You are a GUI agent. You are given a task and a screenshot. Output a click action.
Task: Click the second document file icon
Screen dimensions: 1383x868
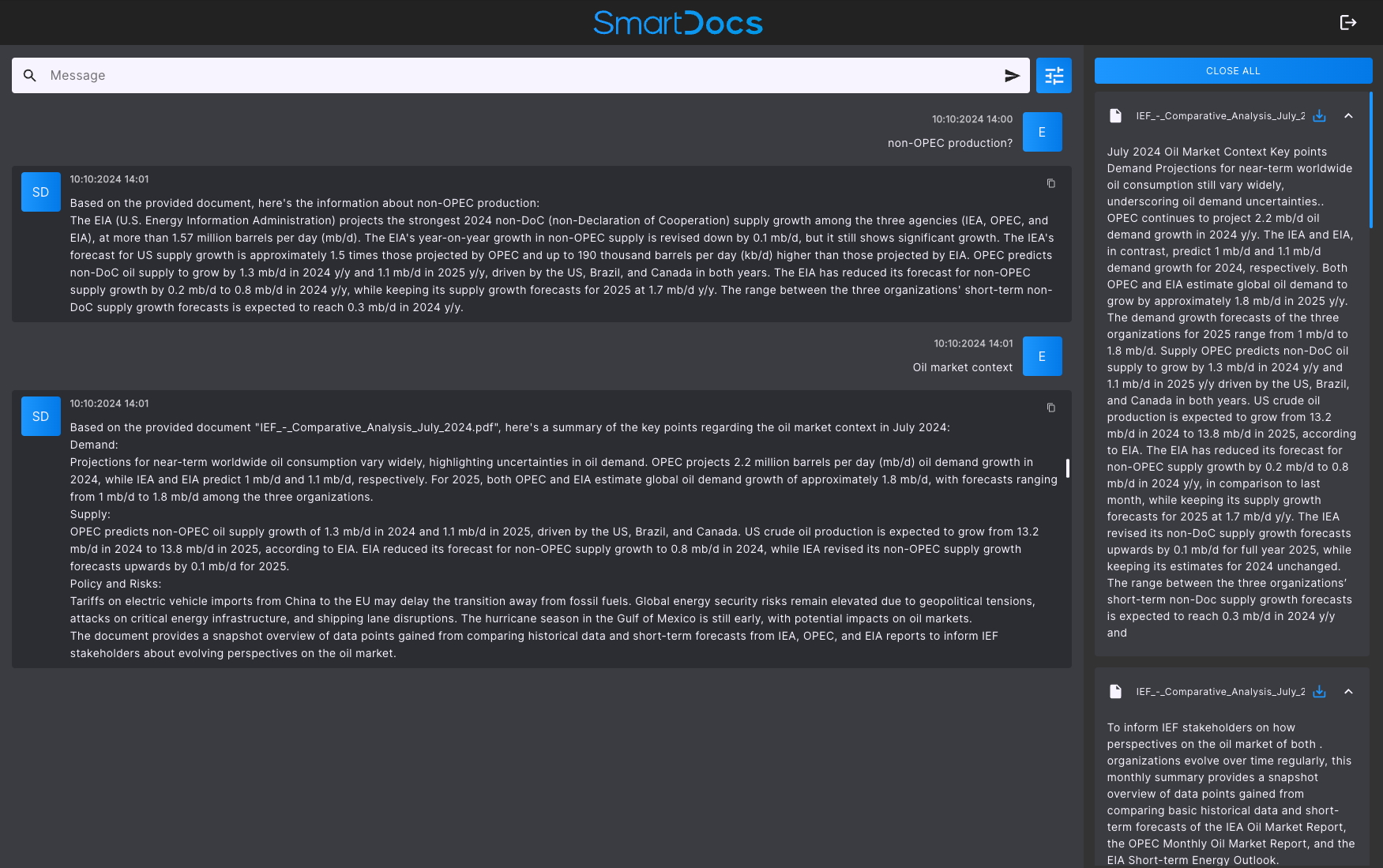pyautogui.click(x=1115, y=692)
